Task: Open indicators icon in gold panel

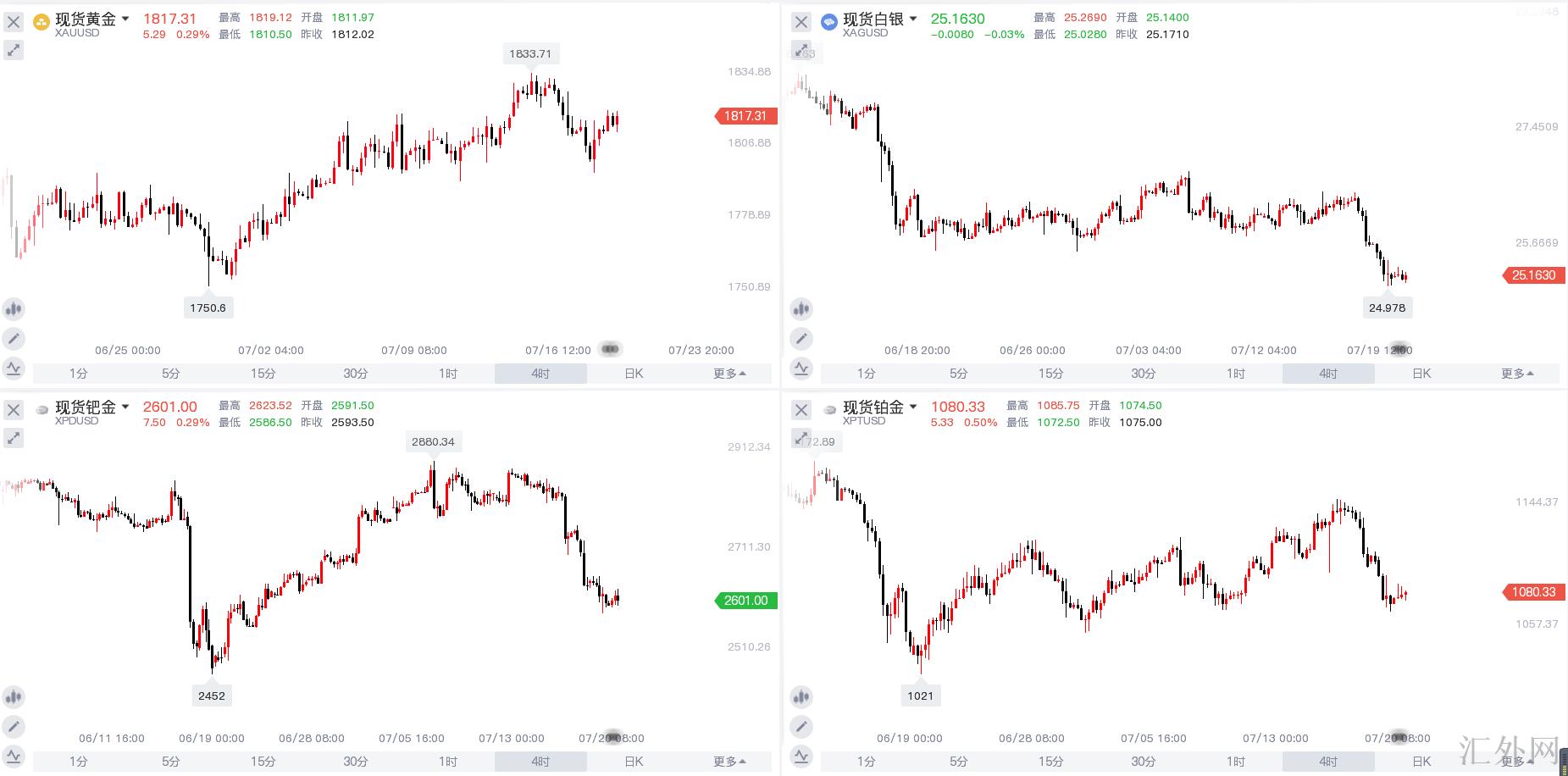Action: [x=14, y=369]
